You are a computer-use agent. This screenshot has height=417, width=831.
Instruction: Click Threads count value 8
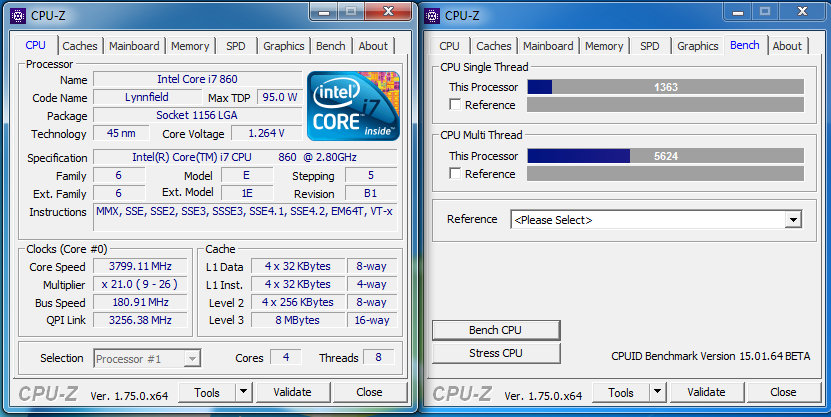click(x=378, y=357)
